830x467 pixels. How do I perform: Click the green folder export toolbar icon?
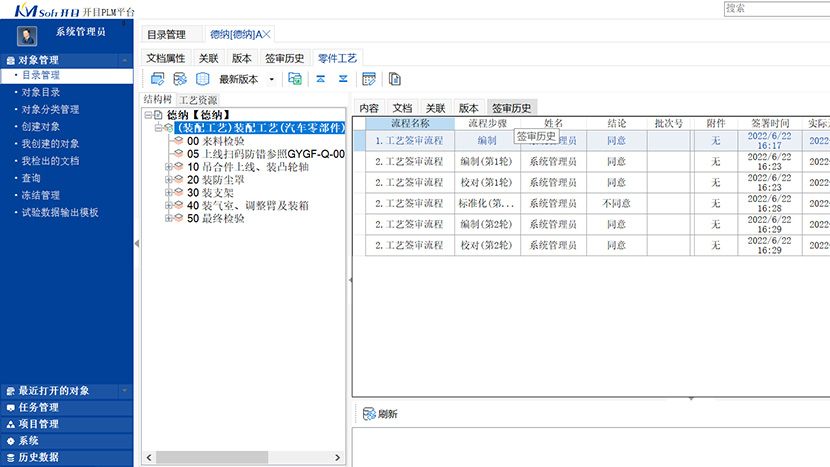tap(295, 79)
